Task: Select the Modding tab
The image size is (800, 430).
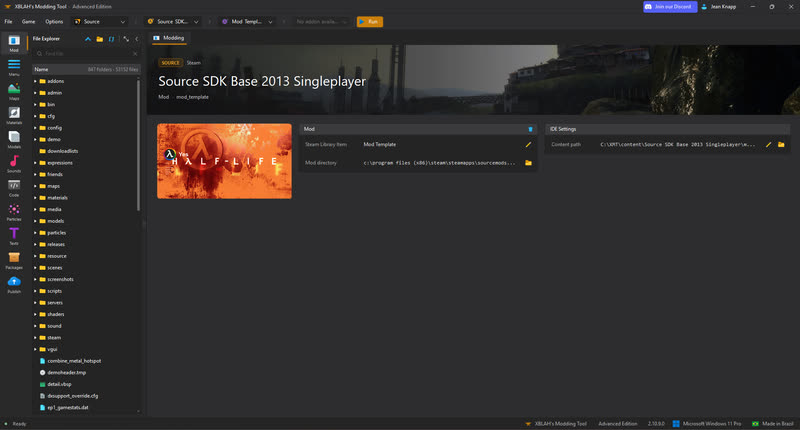Action: point(169,38)
